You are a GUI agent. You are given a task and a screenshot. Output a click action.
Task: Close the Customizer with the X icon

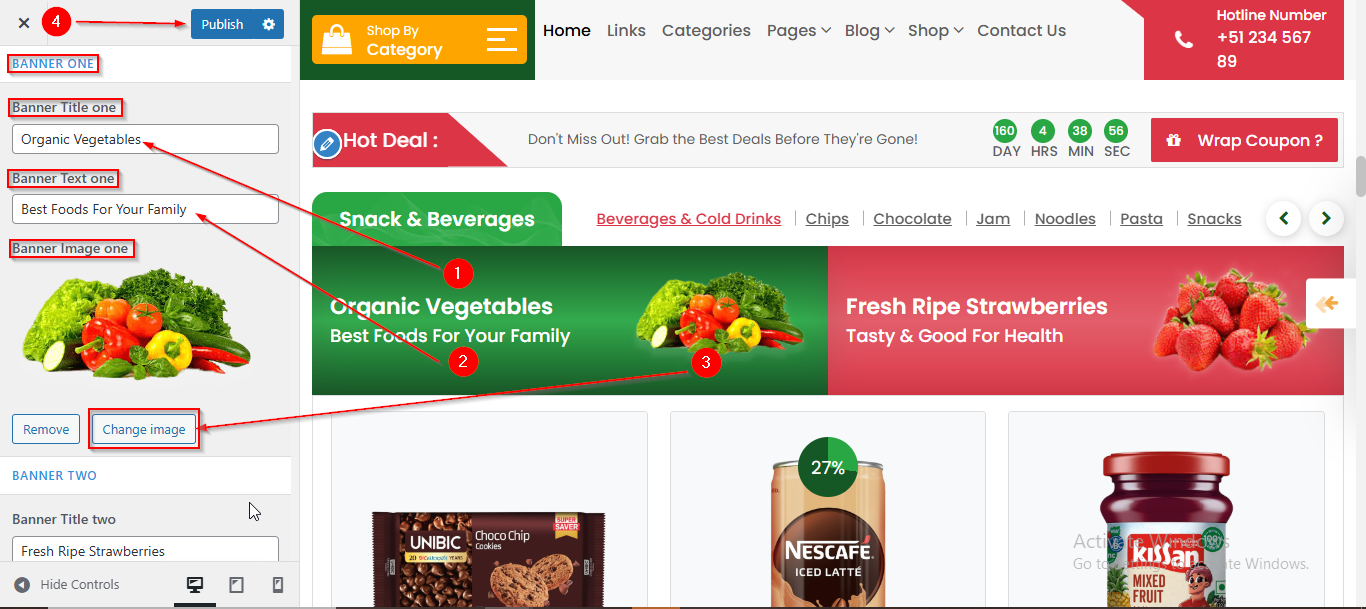[x=24, y=23]
